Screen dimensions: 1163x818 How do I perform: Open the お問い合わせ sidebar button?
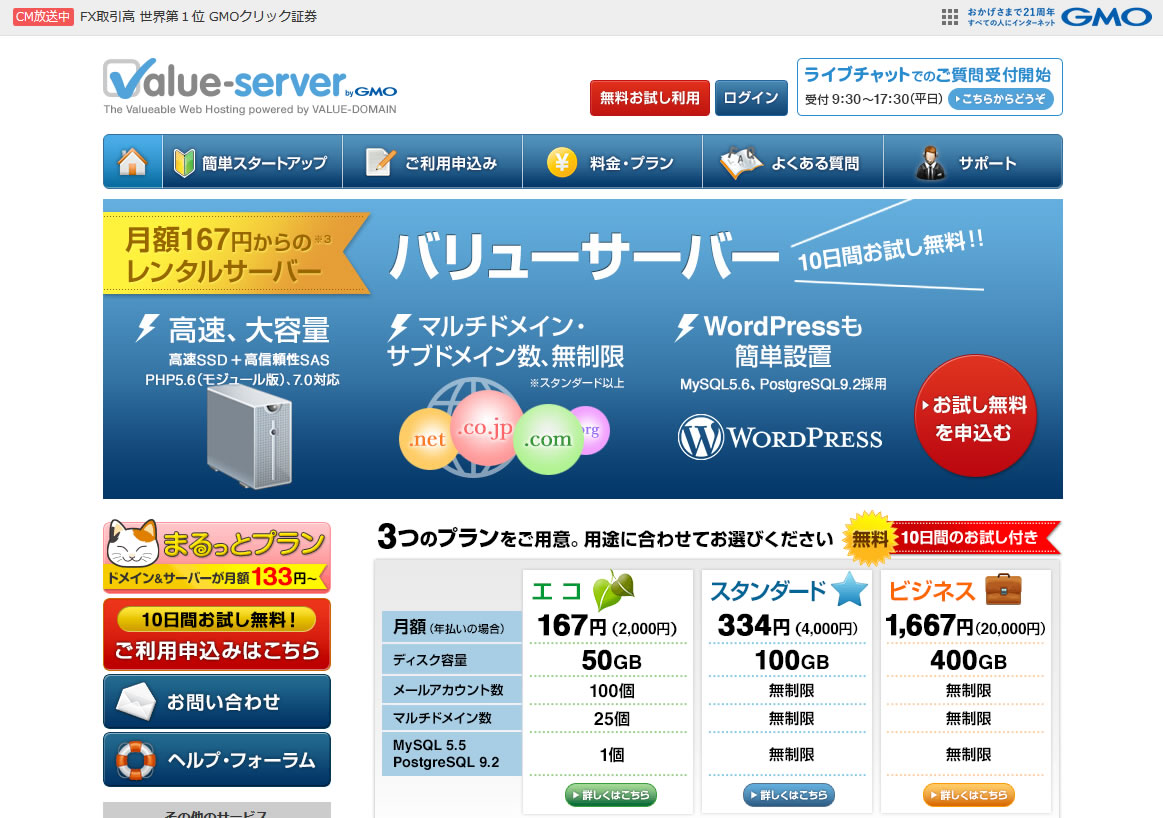(x=217, y=702)
